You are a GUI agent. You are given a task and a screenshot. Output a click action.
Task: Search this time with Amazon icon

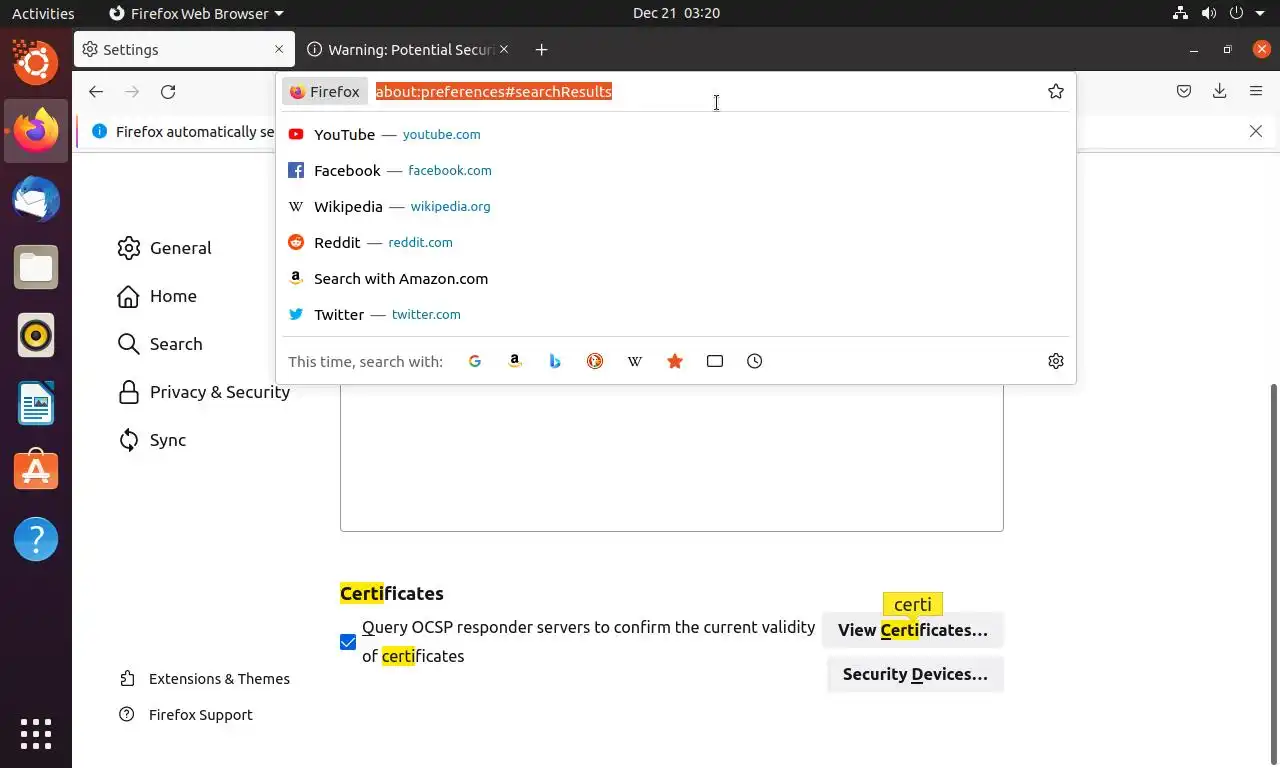click(x=515, y=361)
